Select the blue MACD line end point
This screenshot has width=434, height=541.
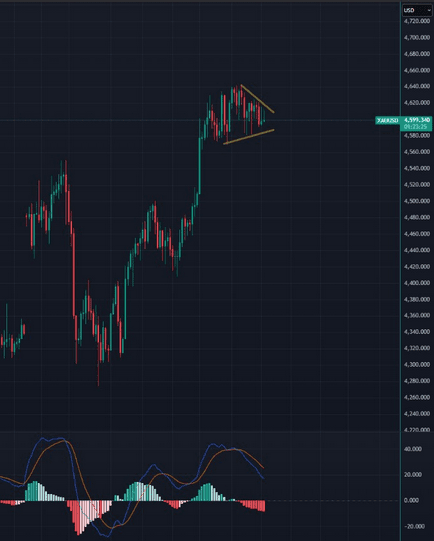(264, 479)
